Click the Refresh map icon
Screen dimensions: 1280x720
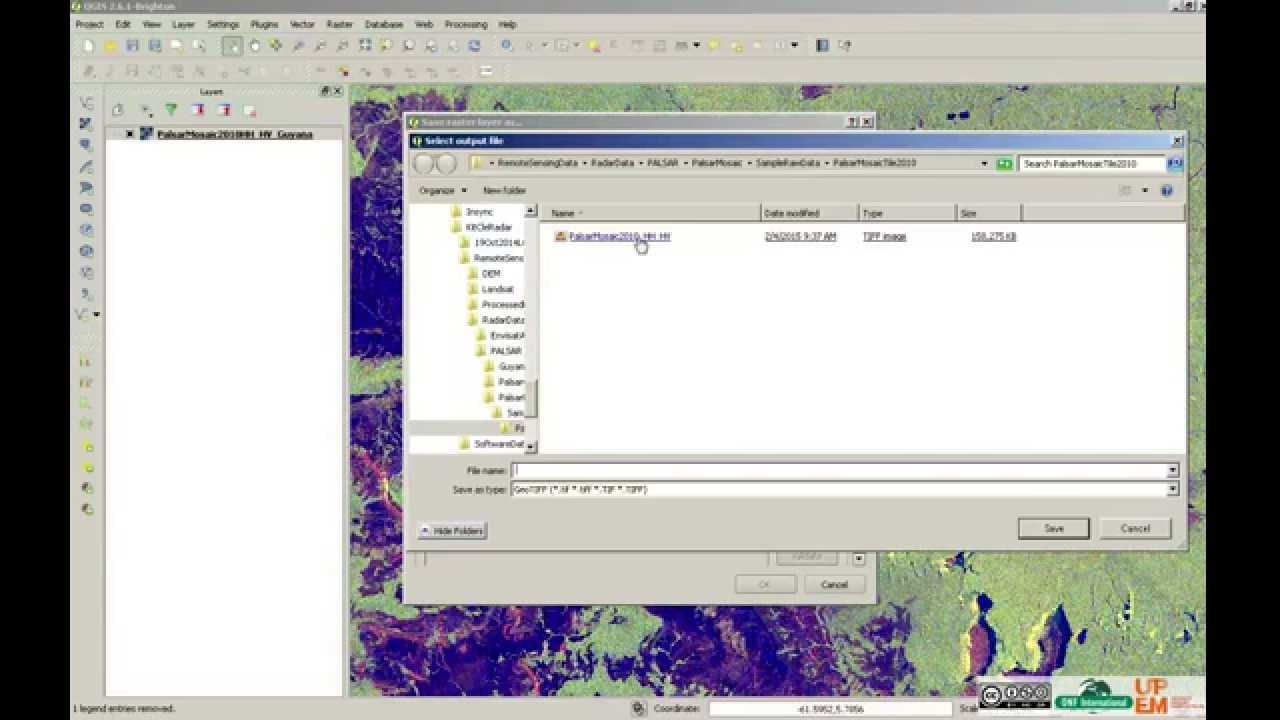(x=474, y=46)
